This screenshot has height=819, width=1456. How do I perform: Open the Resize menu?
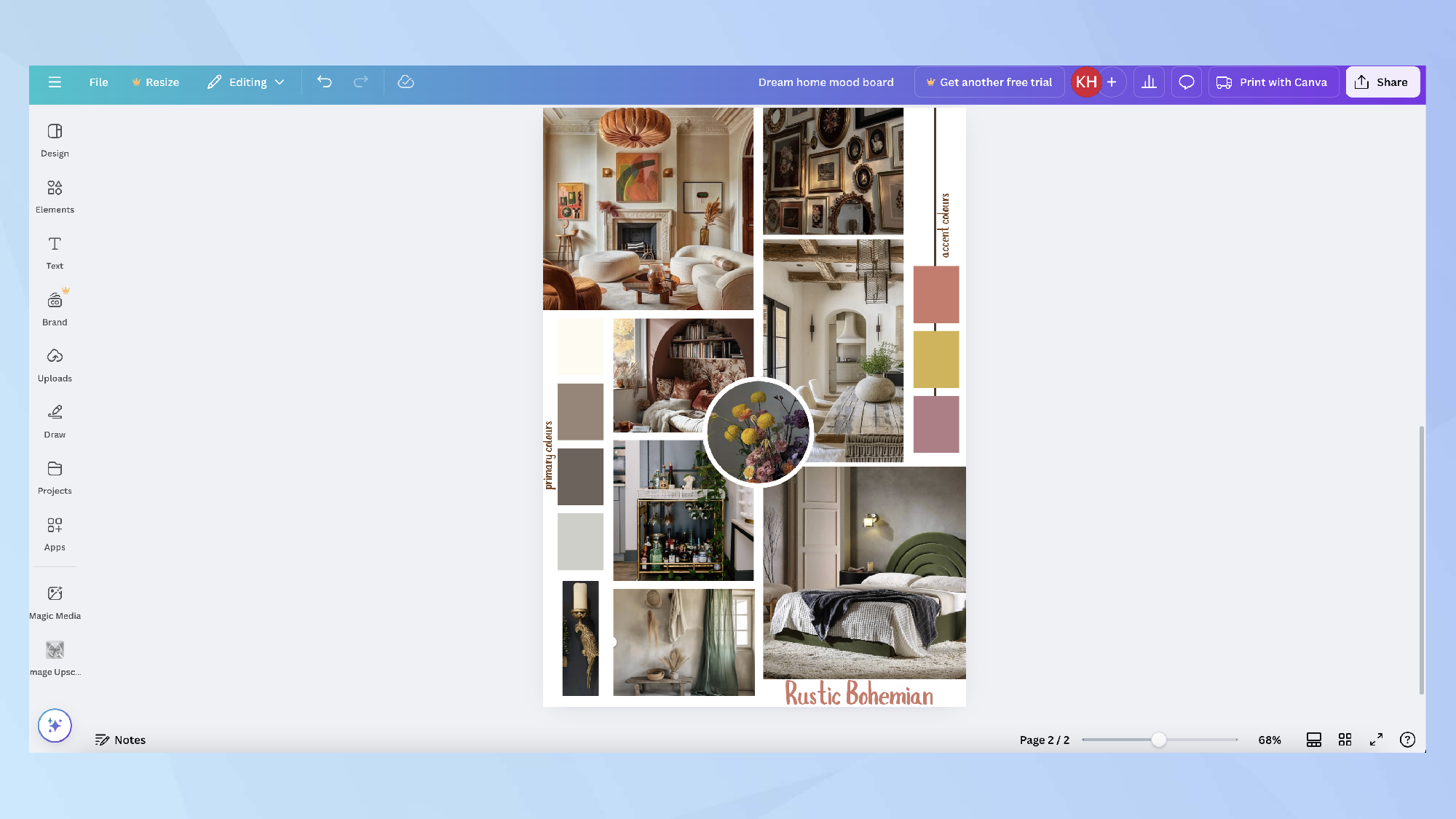click(155, 82)
